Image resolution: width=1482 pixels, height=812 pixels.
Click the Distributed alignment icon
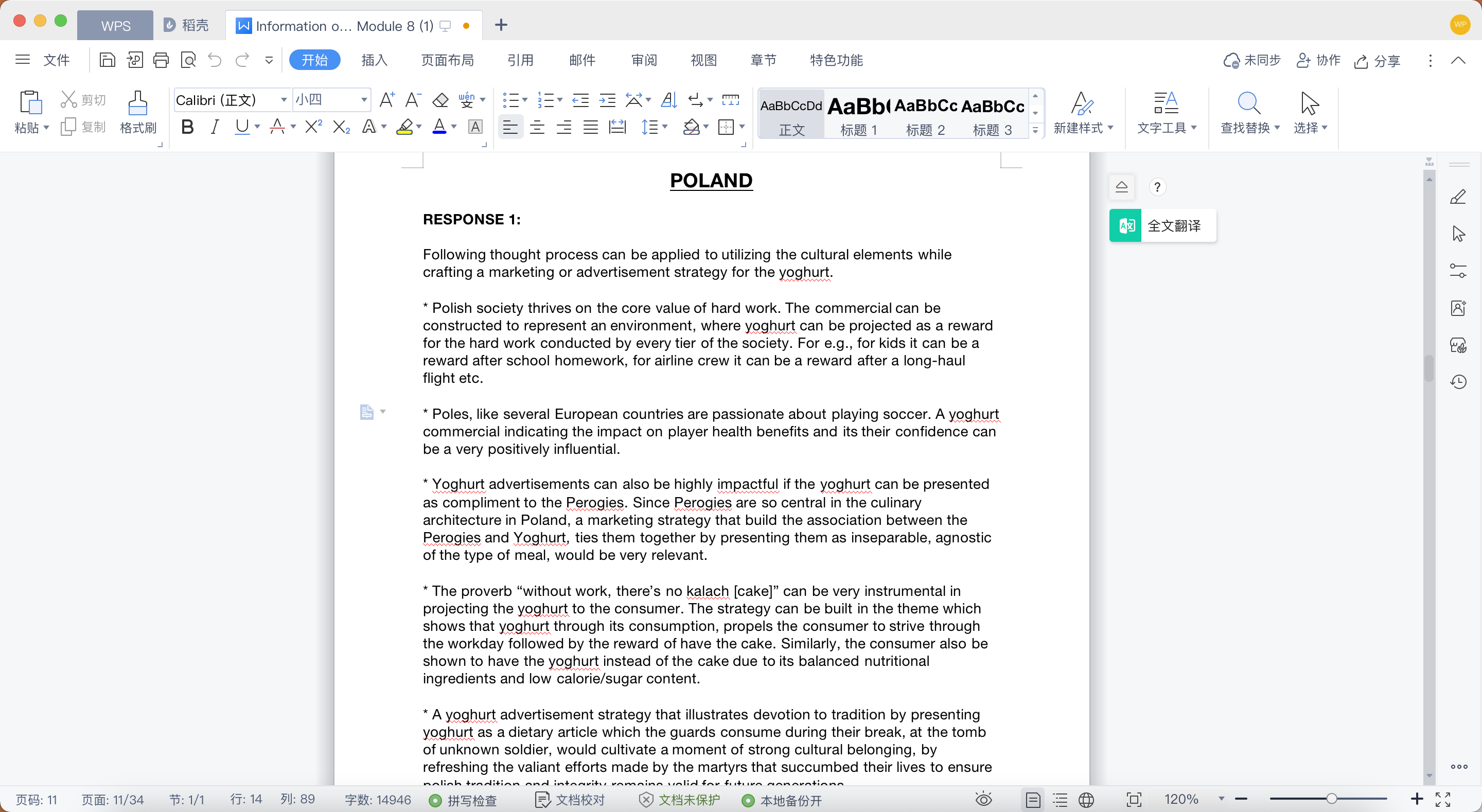[x=617, y=127]
